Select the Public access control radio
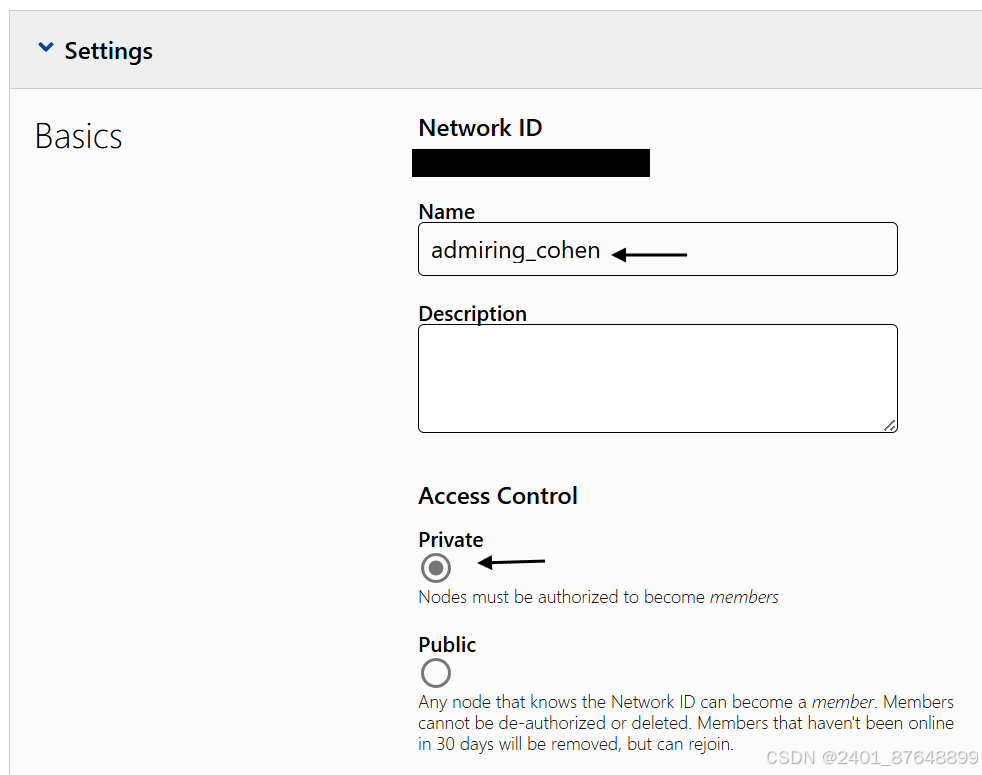The image size is (982, 775). click(436, 673)
